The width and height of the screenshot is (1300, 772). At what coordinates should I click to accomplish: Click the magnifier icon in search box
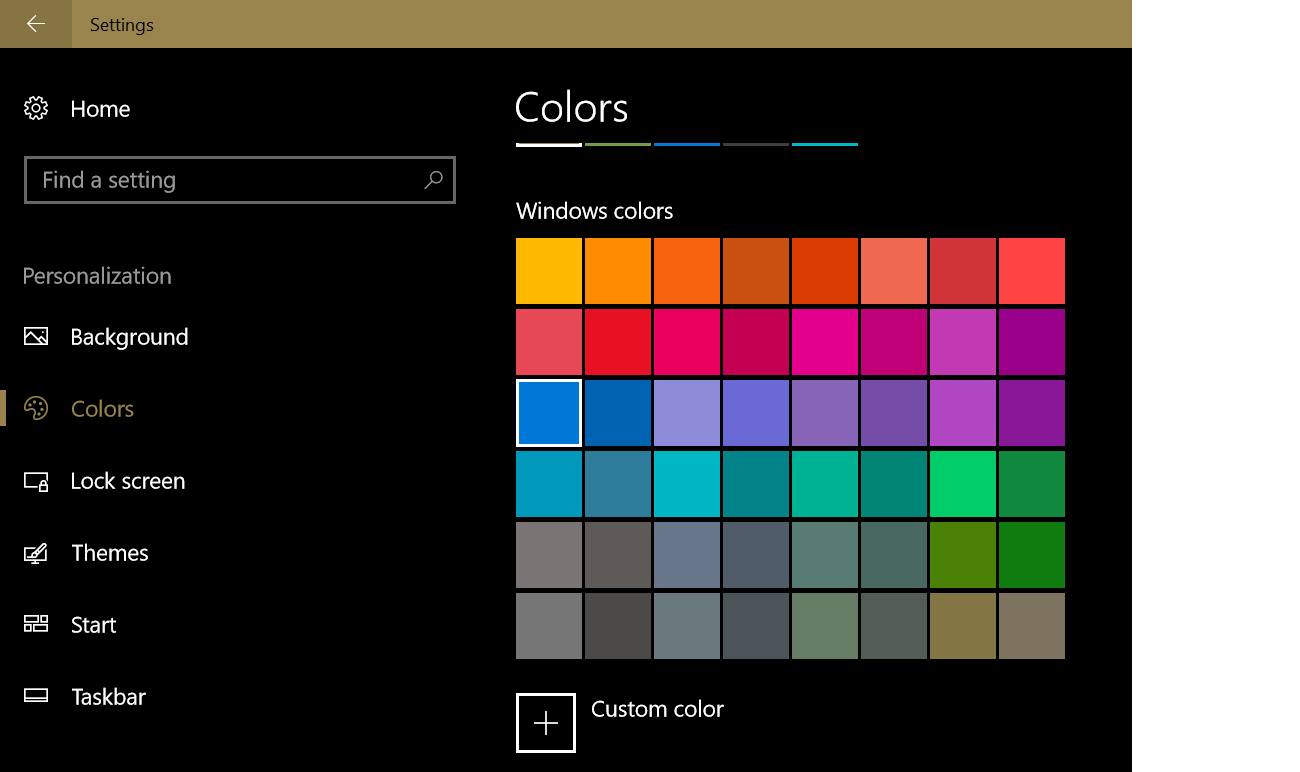pos(433,180)
